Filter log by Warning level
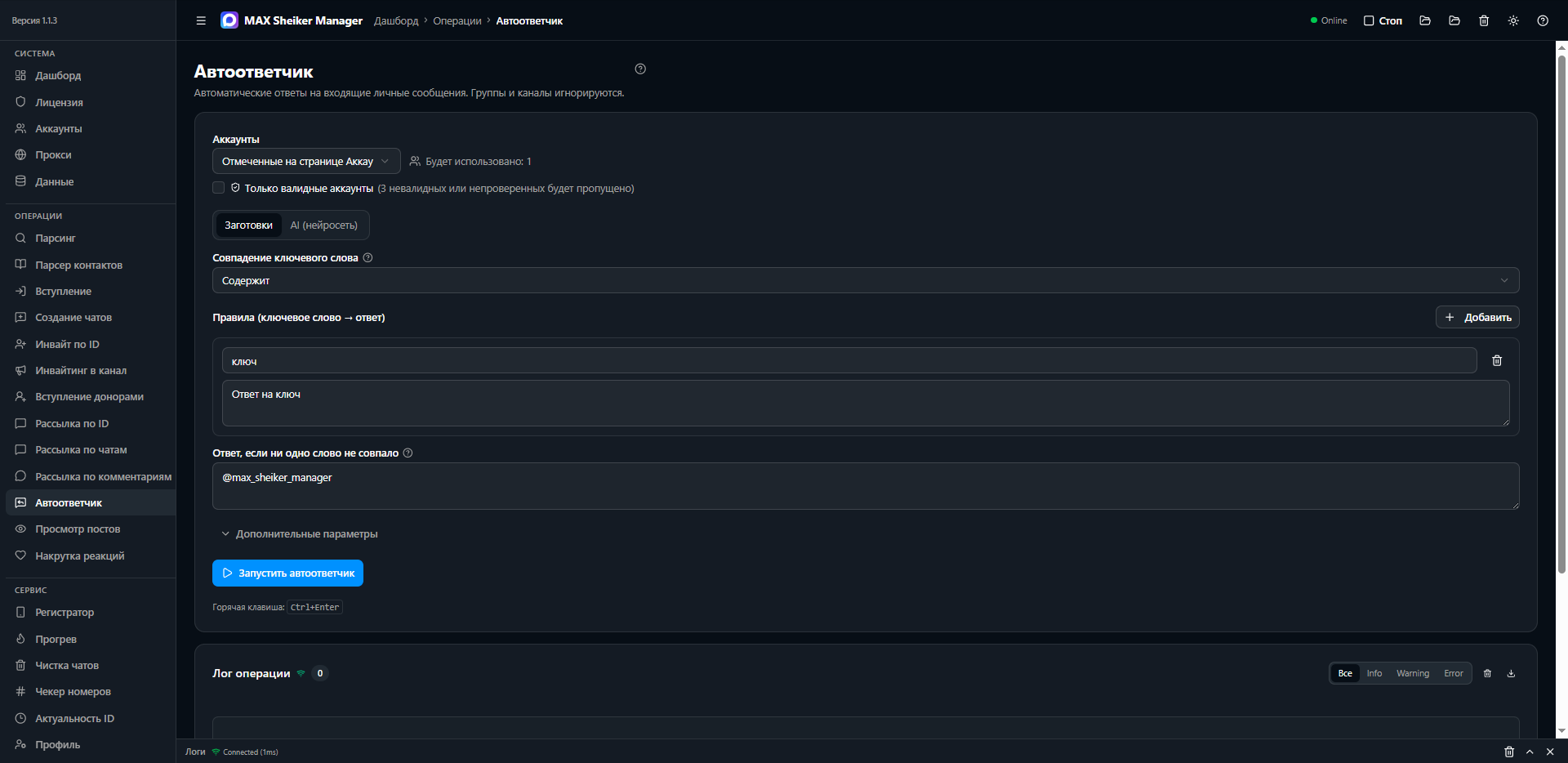1568x763 pixels. pos(1413,673)
